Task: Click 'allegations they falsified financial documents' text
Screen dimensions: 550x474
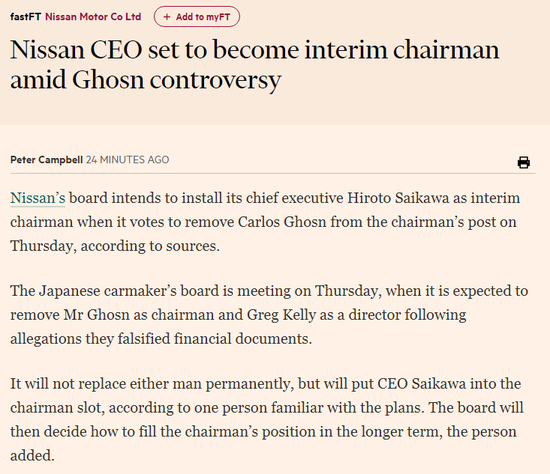Action: tap(161, 339)
